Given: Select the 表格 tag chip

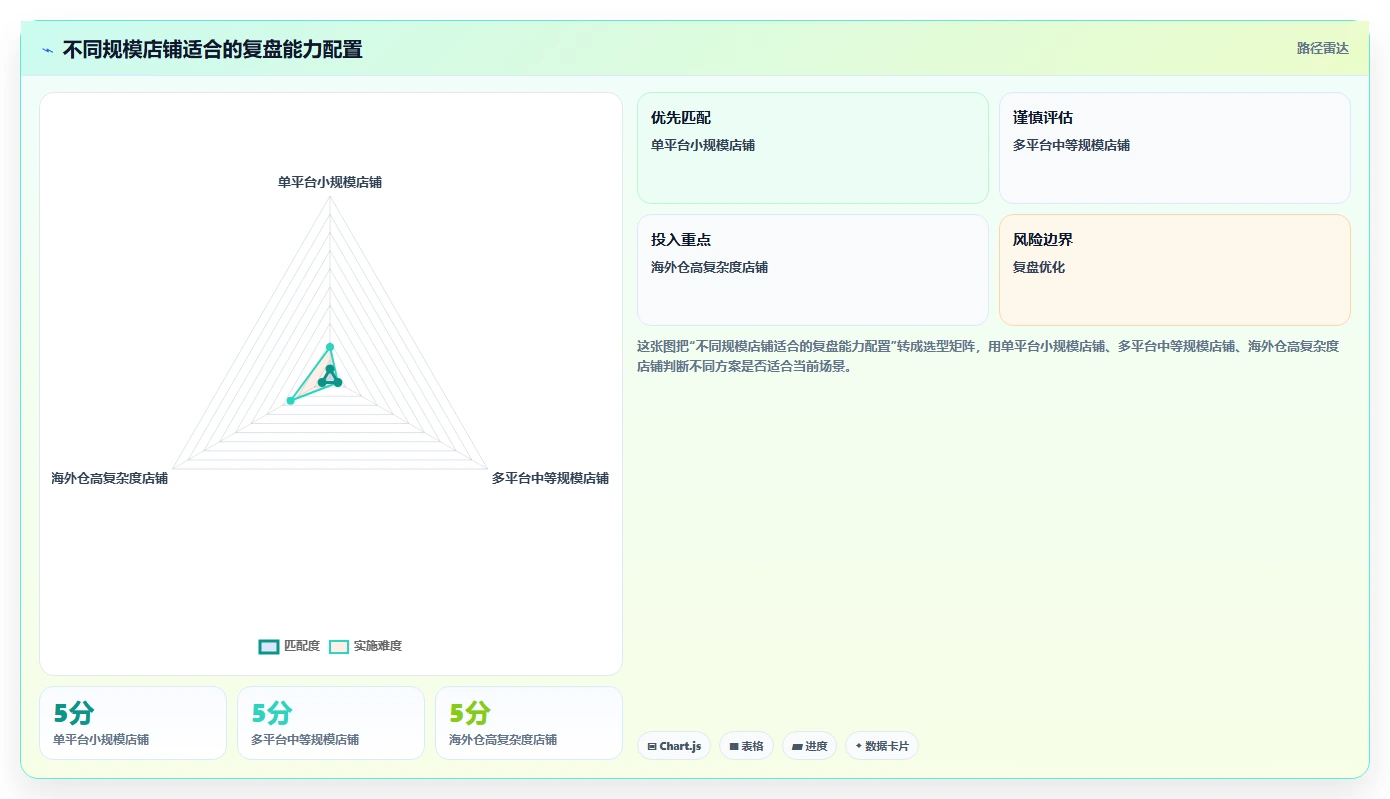Looking at the screenshot, I should tap(746, 746).
